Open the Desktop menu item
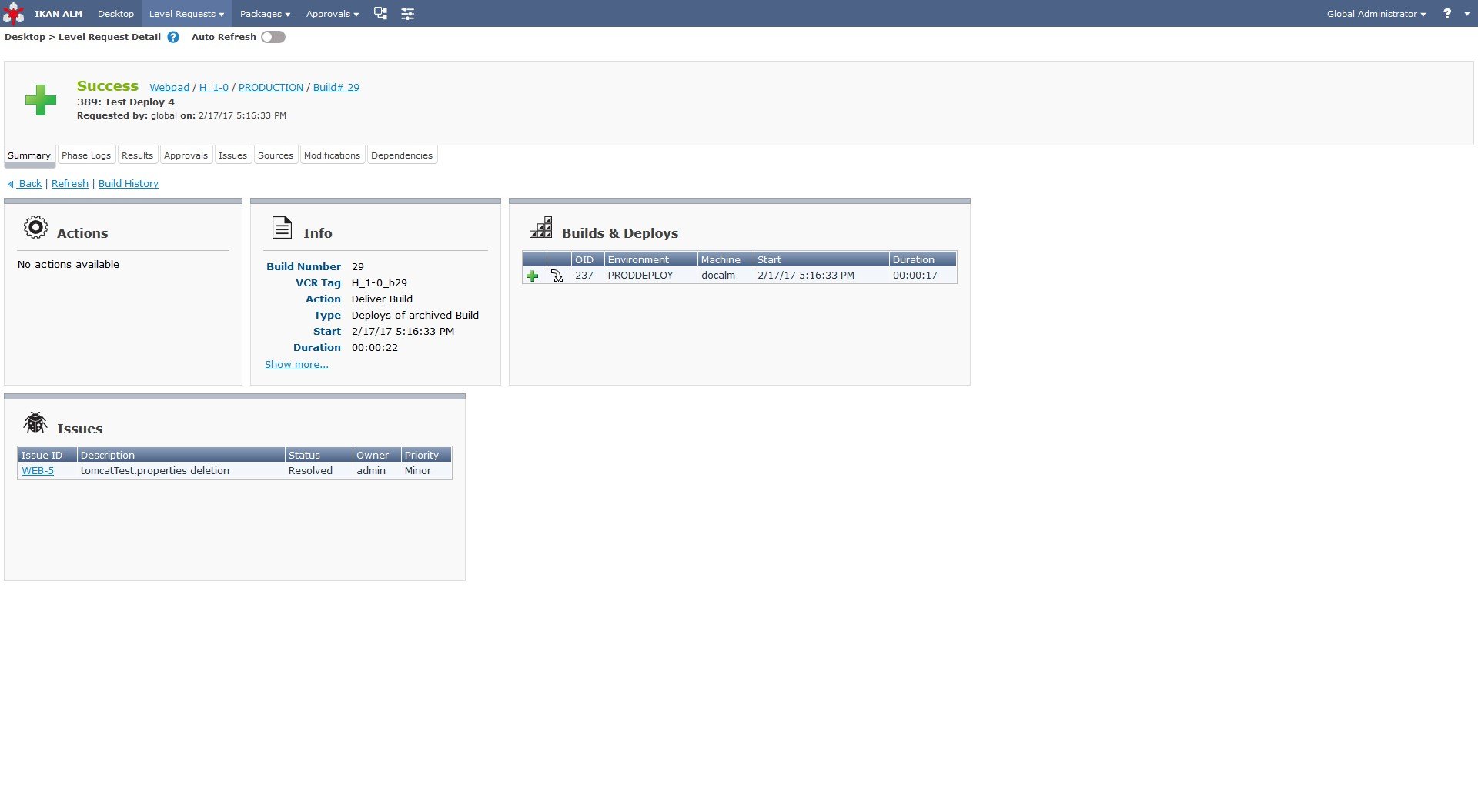The height and width of the screenshot is (812, 1478). point(115,14)
